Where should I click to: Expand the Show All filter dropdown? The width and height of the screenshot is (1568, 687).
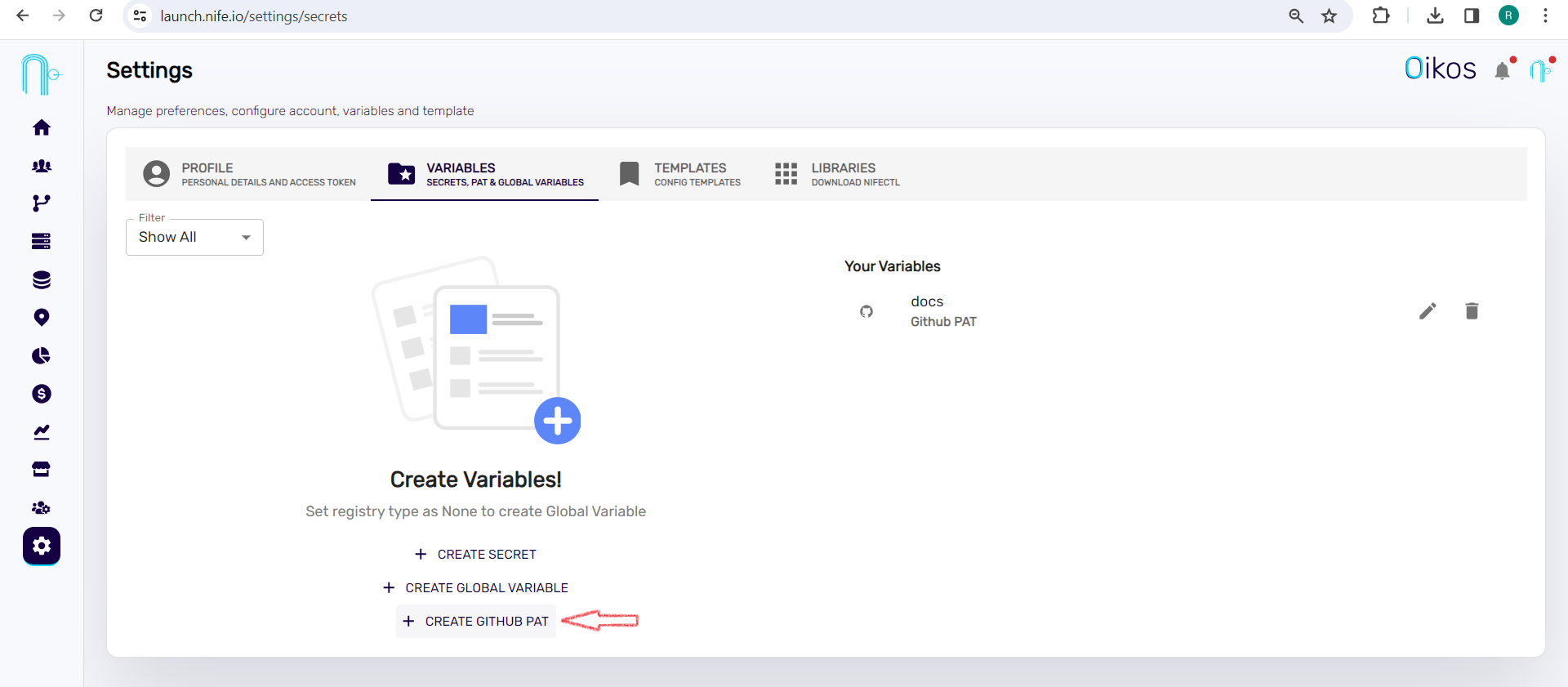[194, 237]
